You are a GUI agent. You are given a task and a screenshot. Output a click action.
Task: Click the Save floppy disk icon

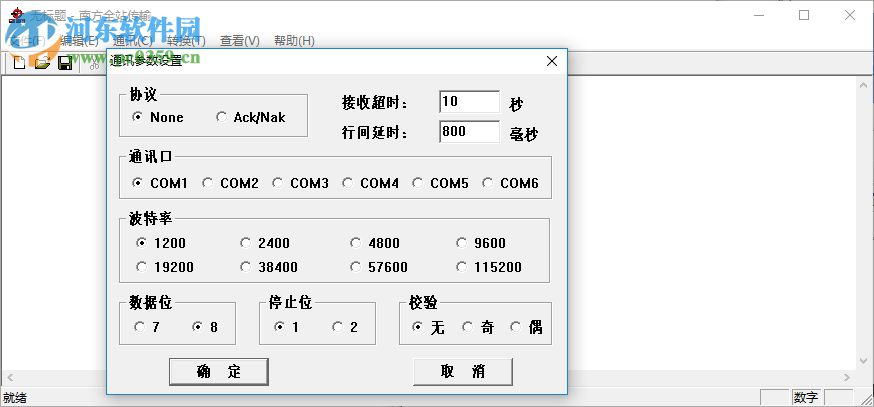(65, 63)
